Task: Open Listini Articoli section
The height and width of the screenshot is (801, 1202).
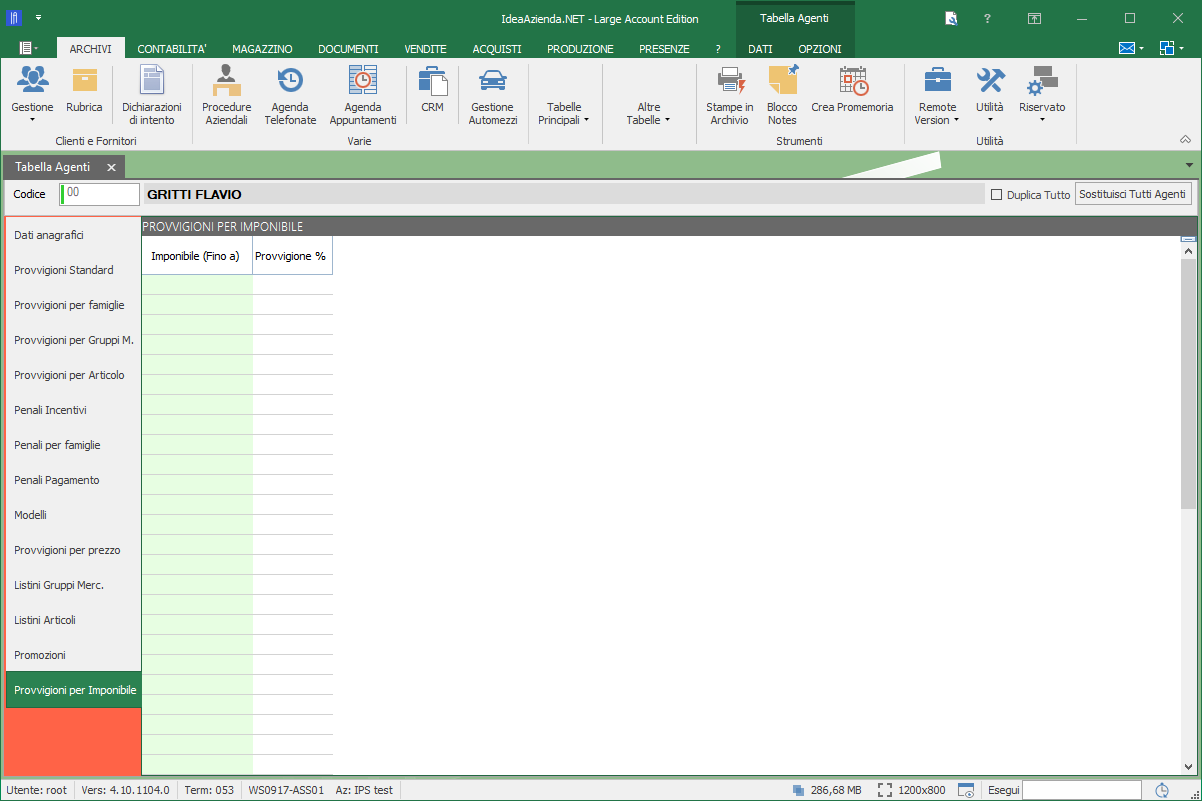Action: click(x=73, y=620)
